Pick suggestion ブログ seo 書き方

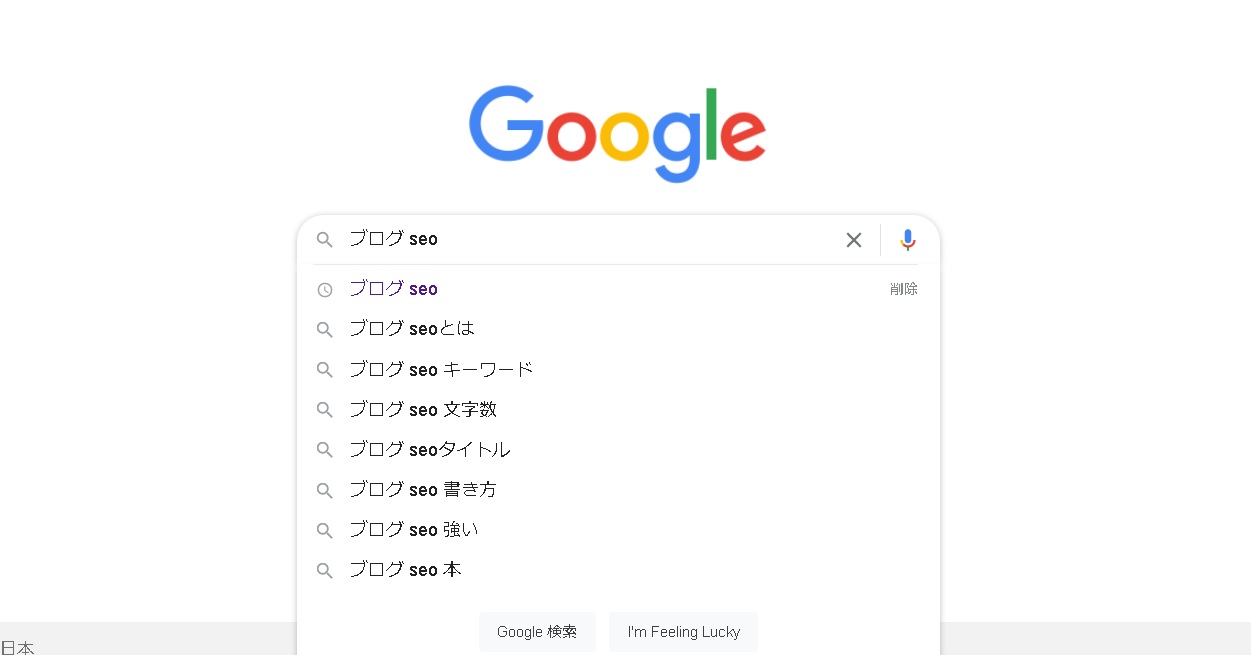point(422,490)
